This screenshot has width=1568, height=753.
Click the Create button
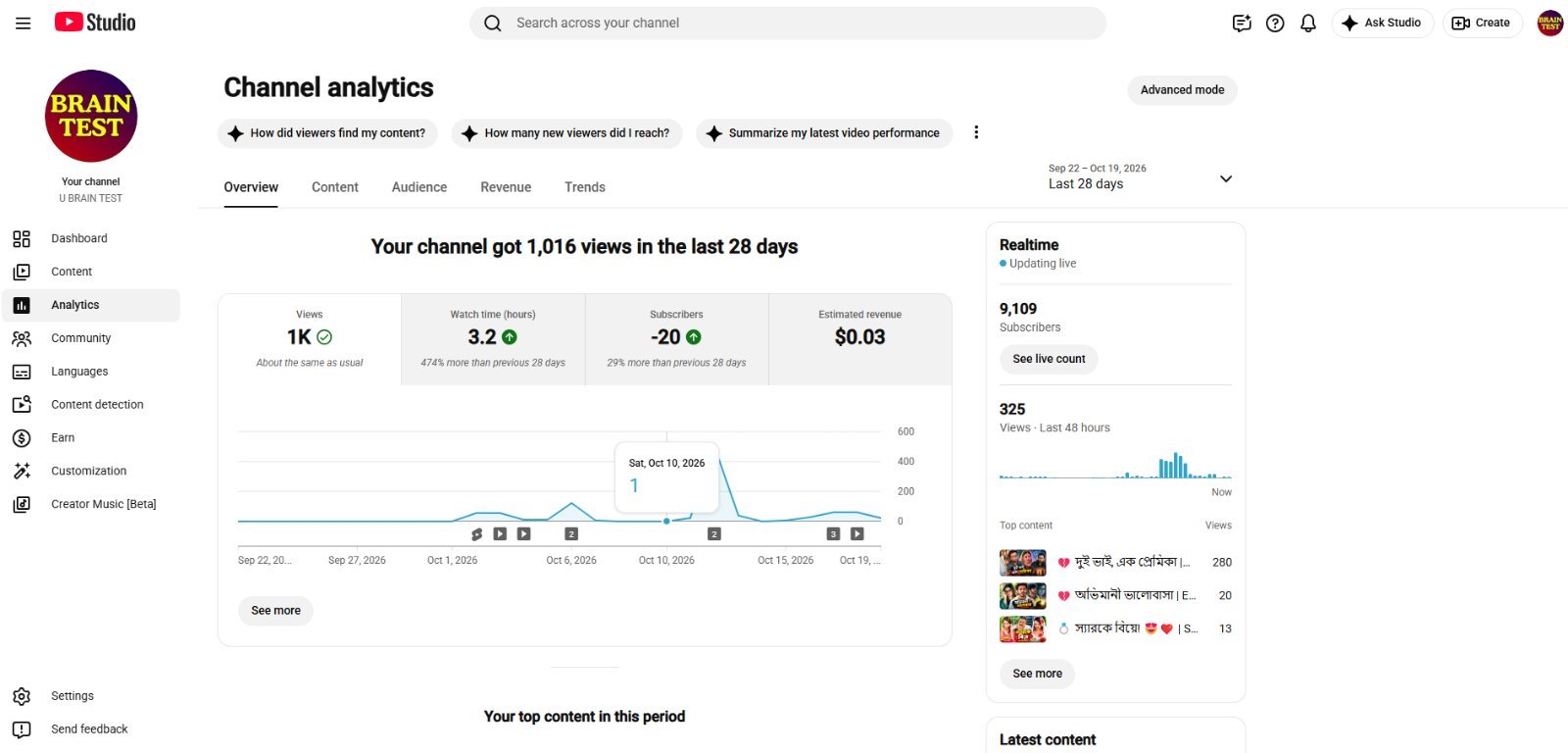coord(1482,23)
